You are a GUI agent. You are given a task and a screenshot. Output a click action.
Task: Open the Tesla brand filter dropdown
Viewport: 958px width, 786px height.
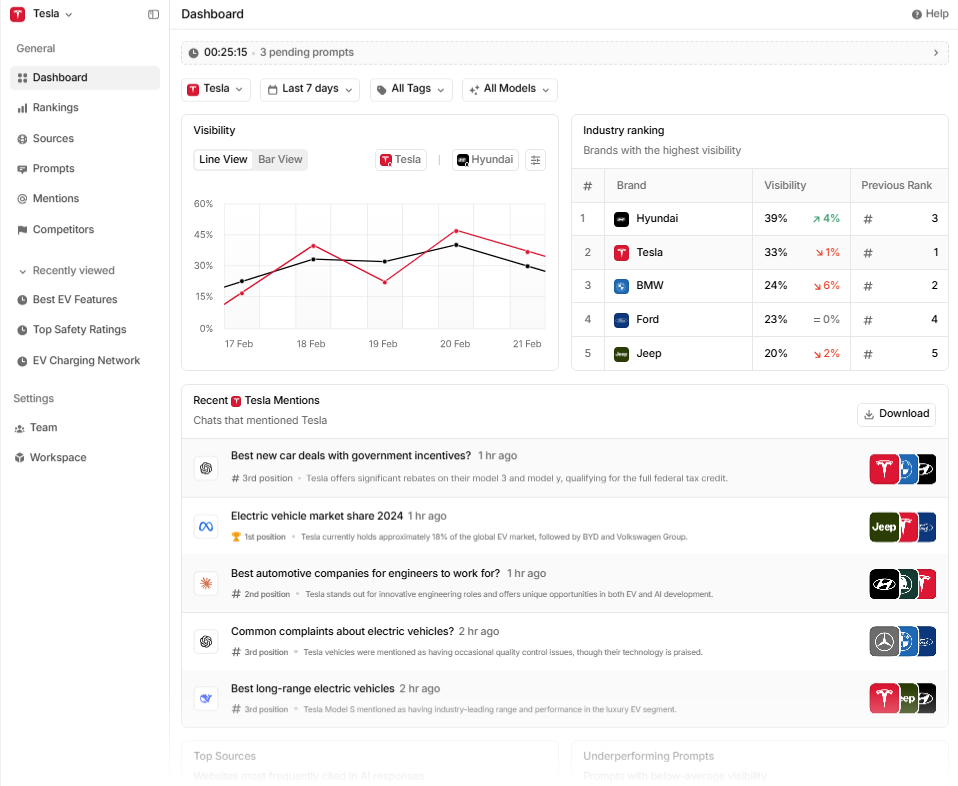click(216, 89)
